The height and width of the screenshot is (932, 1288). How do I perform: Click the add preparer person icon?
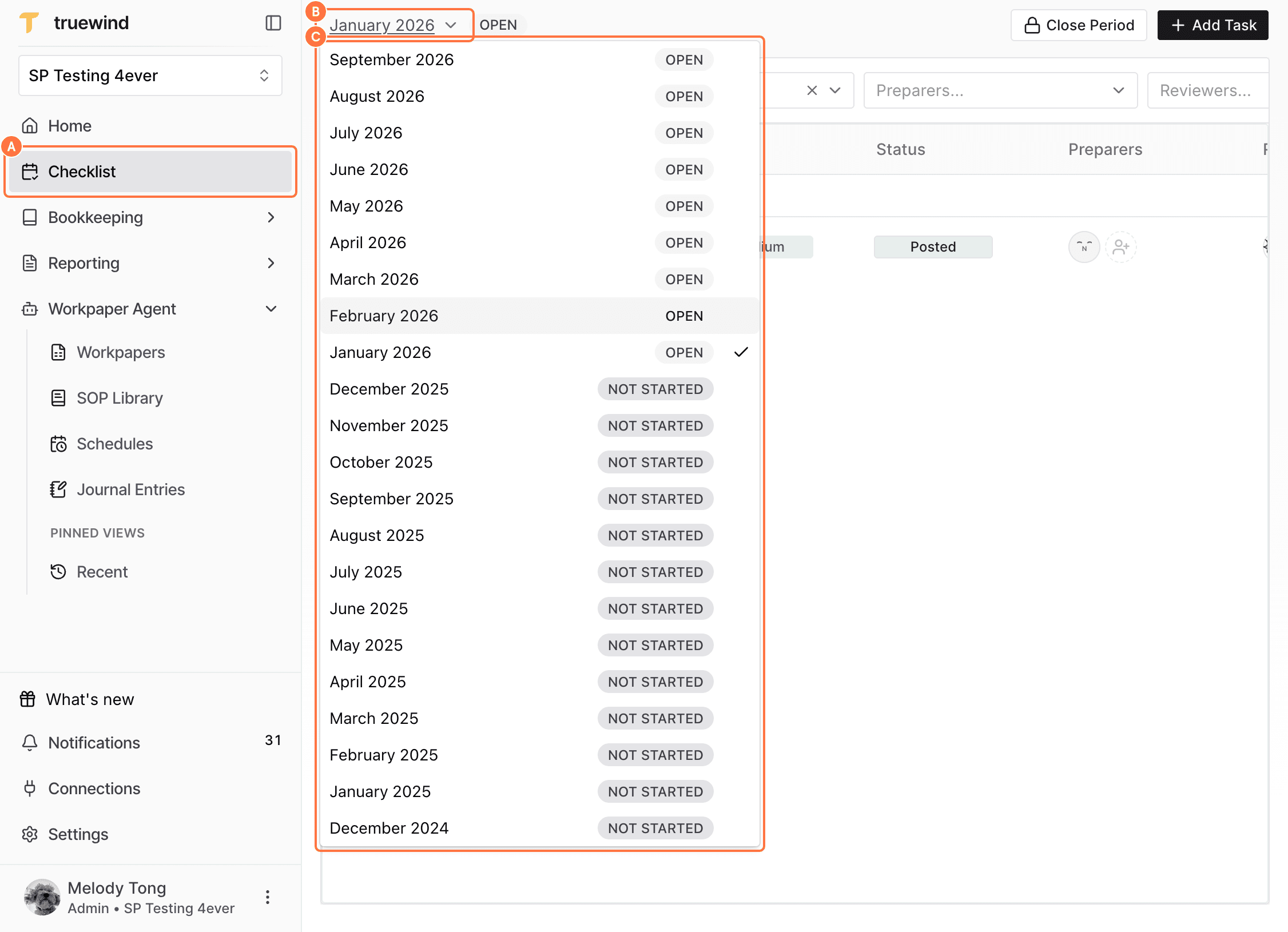(x=1120, y=247)
